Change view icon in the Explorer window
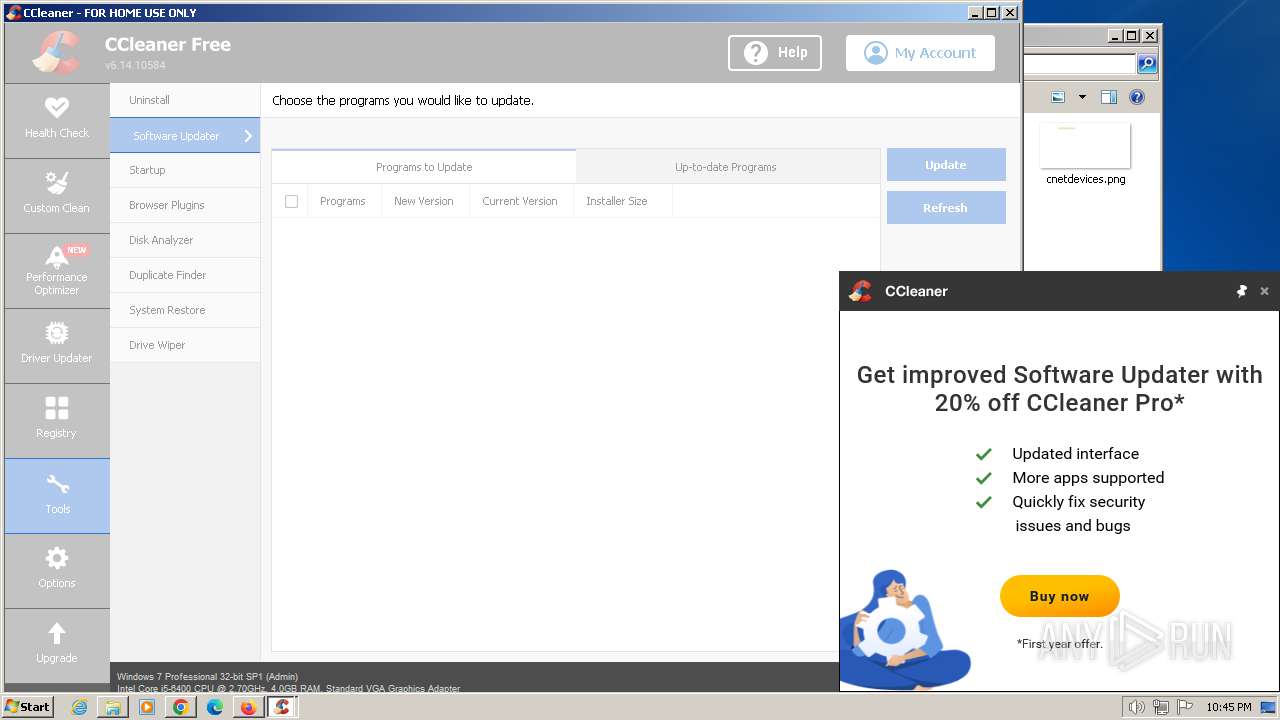The width and height of the screenshot is (1280, 720). point(1058,97)
